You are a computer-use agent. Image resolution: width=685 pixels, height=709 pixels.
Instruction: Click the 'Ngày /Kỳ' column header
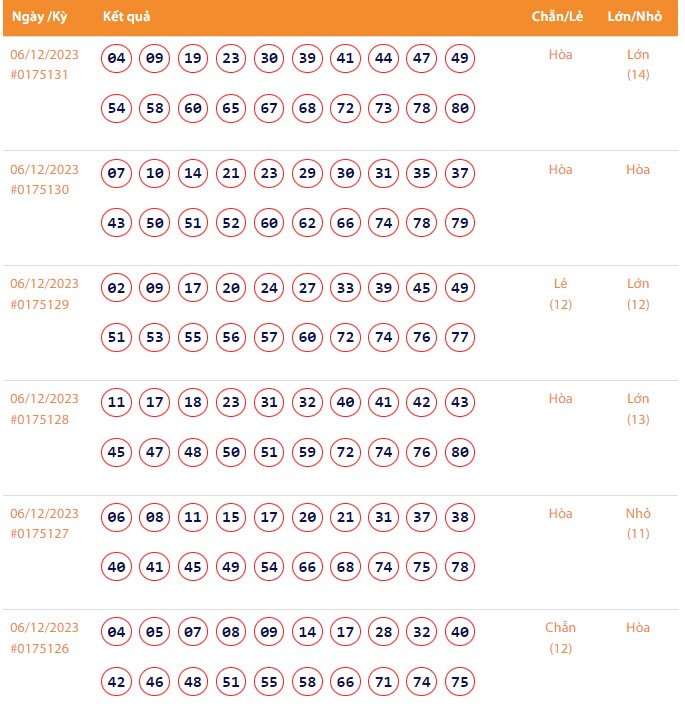(x=40, y=18)
